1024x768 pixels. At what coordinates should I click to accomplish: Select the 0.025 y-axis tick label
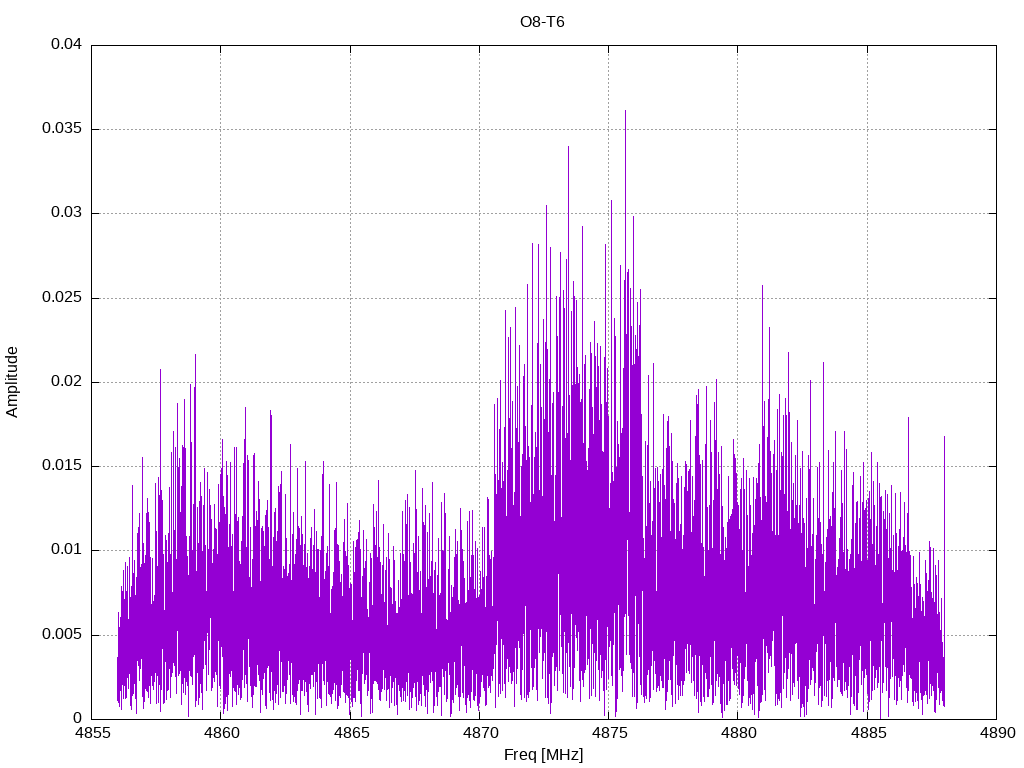[x=63, y=298]
